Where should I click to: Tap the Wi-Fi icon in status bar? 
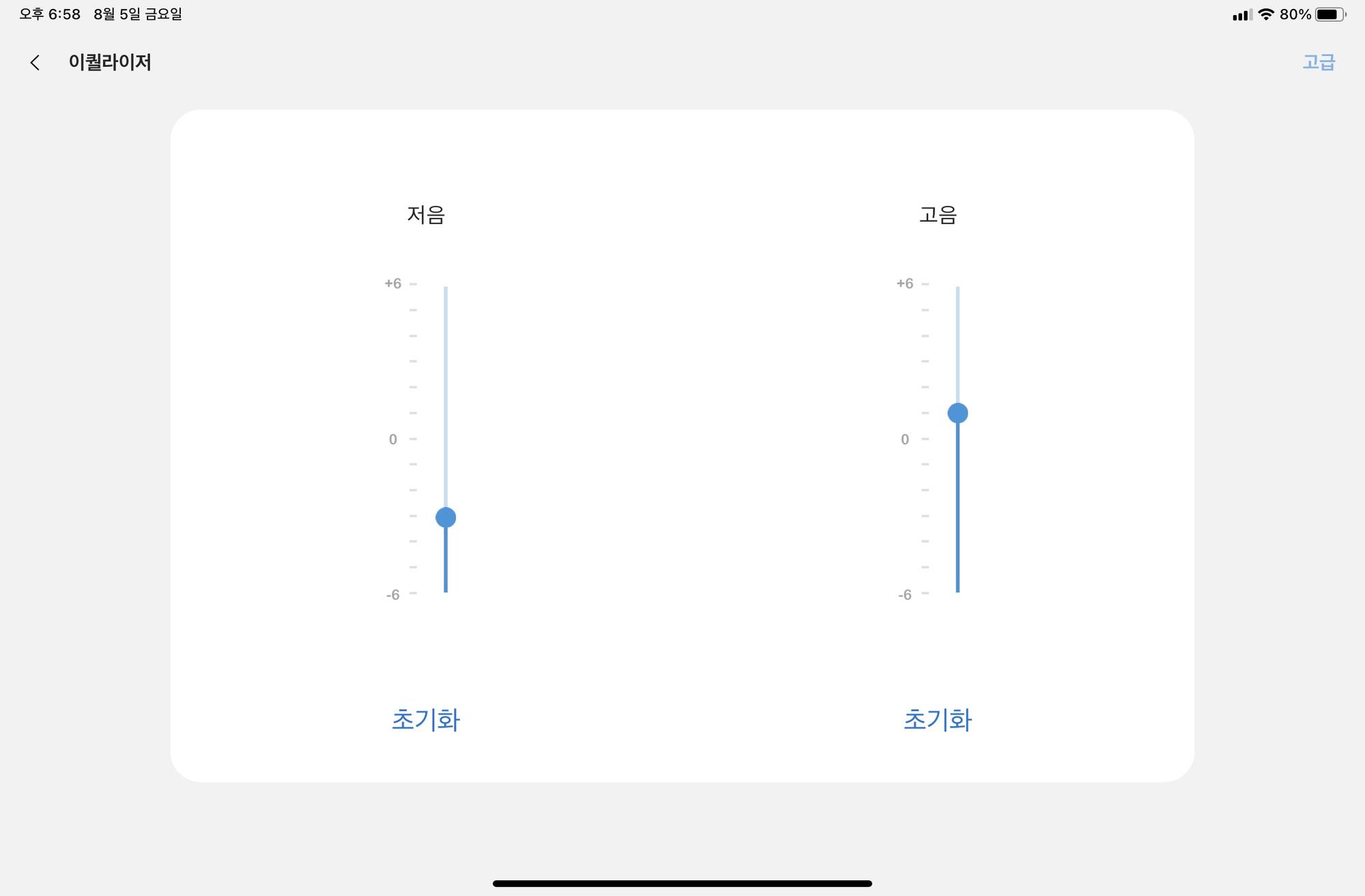1266,14
